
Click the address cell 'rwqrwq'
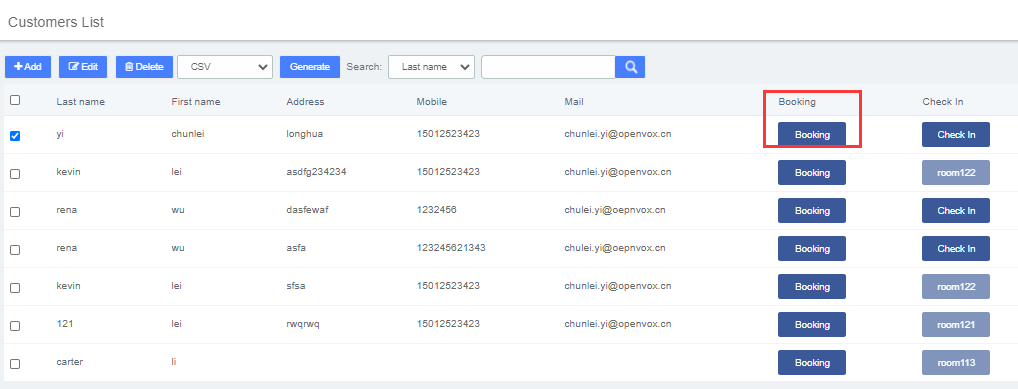[303, 324]
